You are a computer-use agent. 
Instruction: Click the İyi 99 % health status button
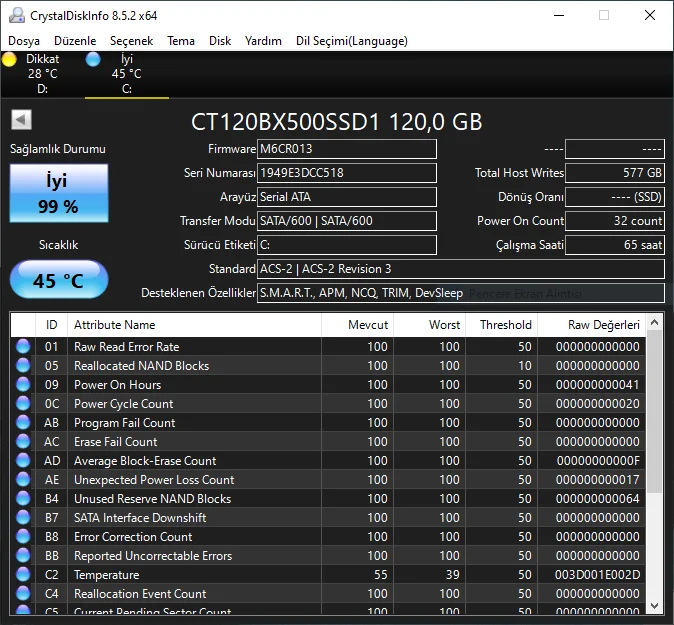point(58,194)
